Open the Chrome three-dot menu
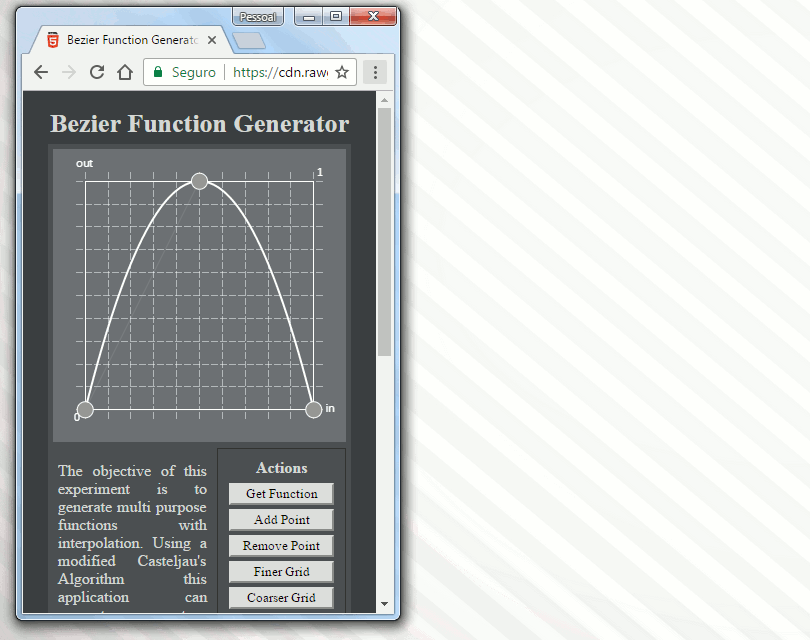This screenshot has height=640, width=810. [376, 72]
